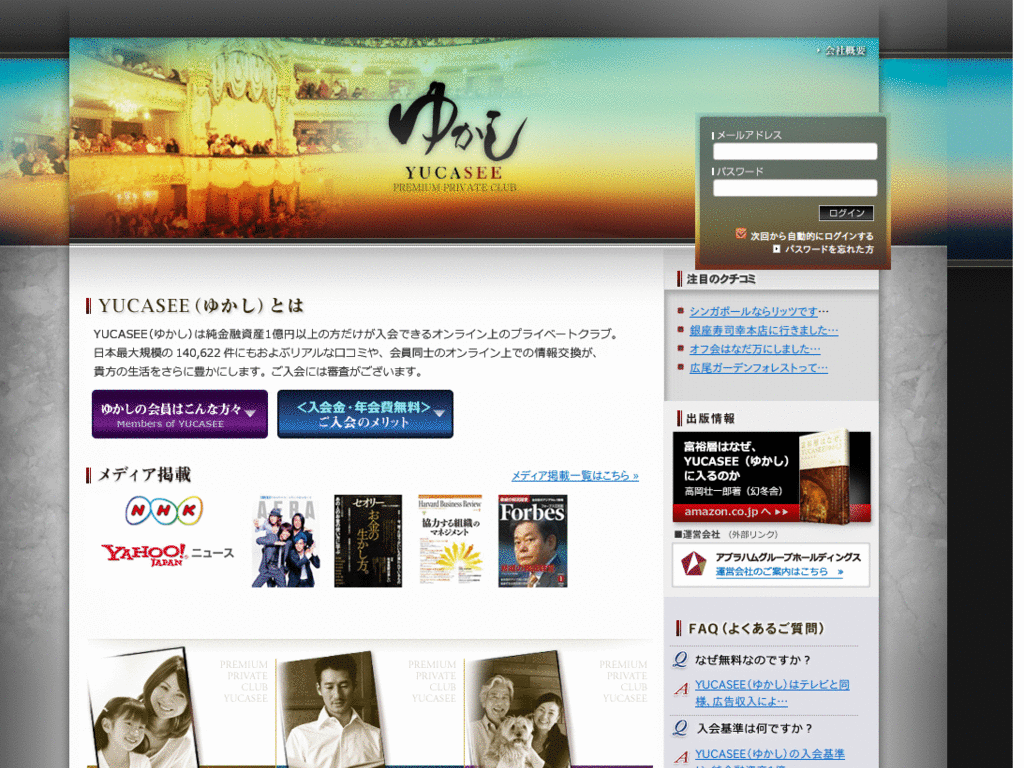
Task: Click the なぜ無料なのですか？ question text
Action: [x=752, y=660]
